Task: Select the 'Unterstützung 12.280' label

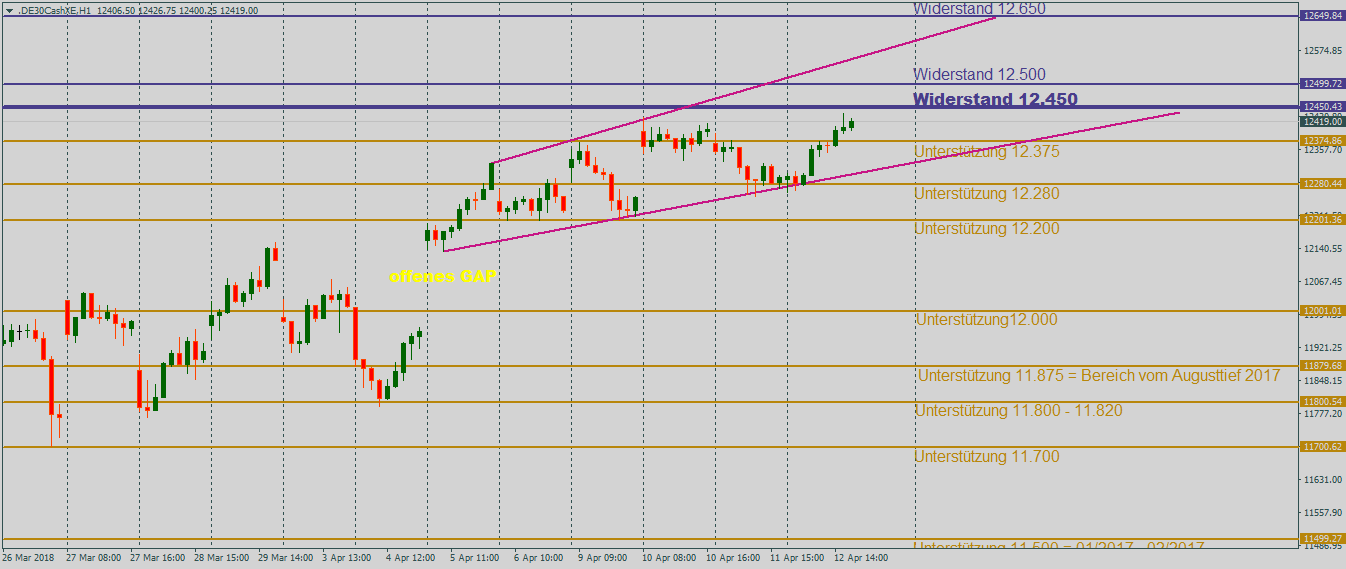Action: point(987,194)
